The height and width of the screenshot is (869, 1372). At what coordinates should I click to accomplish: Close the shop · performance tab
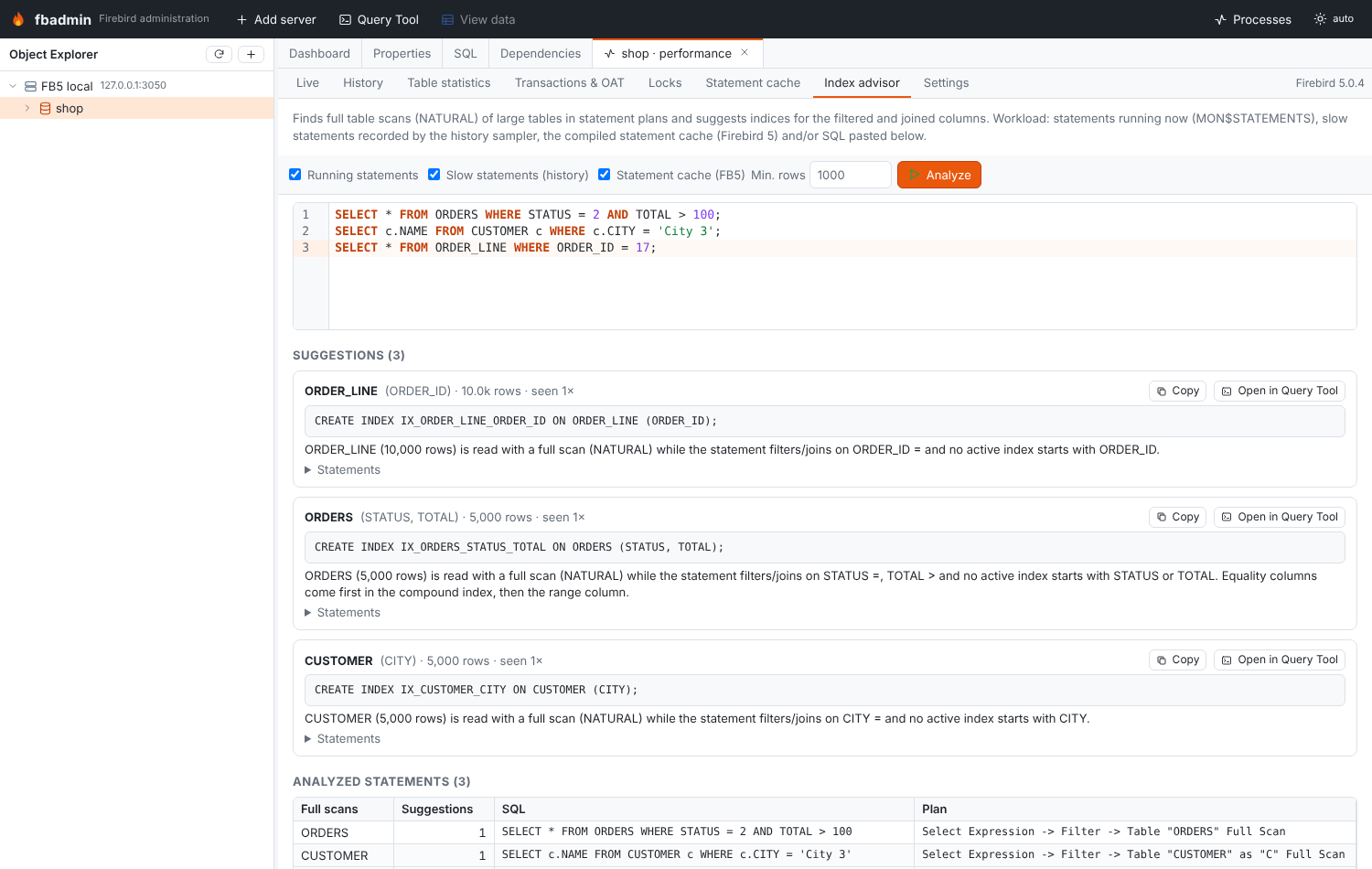[x=745, y=53]
